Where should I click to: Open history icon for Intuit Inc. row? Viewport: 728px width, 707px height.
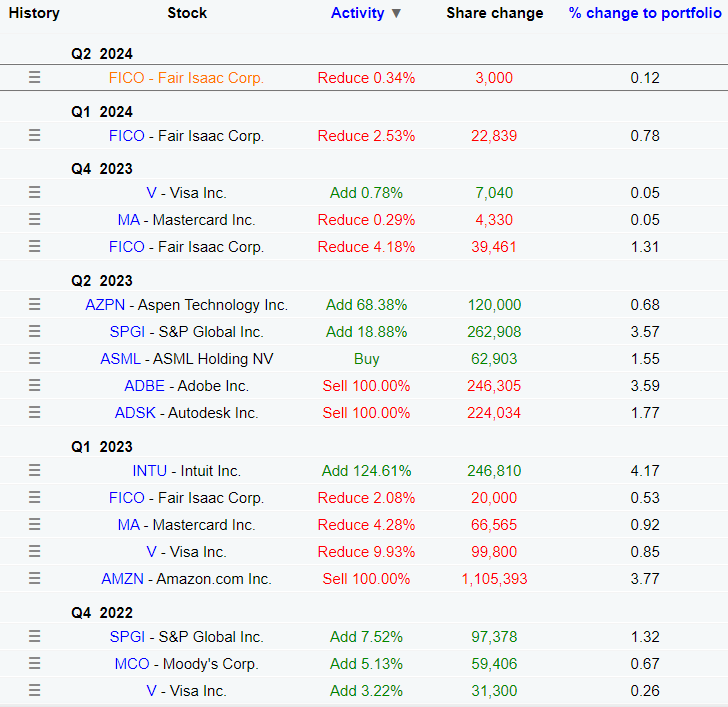pyautogui.click(x=34, y=470)
